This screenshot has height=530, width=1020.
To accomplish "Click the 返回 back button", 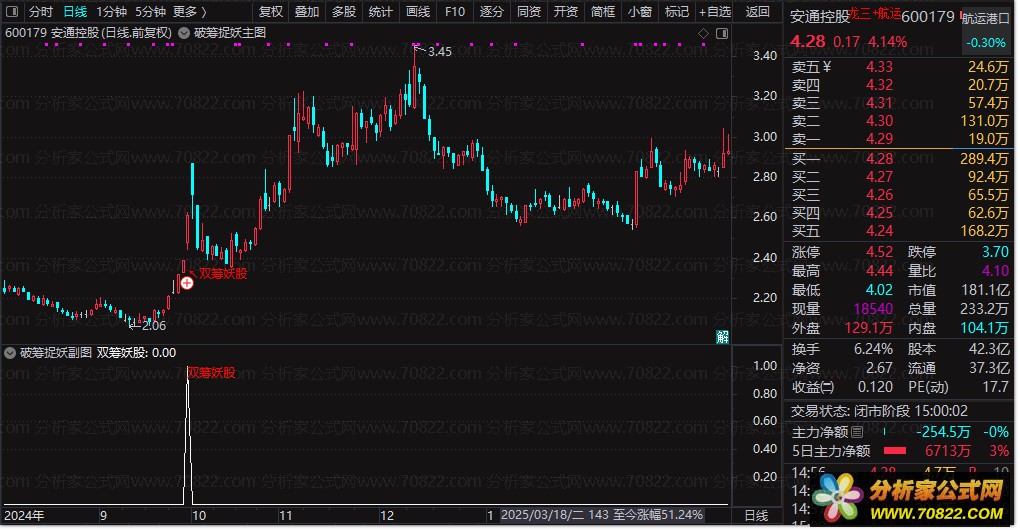I will point(758,12).
